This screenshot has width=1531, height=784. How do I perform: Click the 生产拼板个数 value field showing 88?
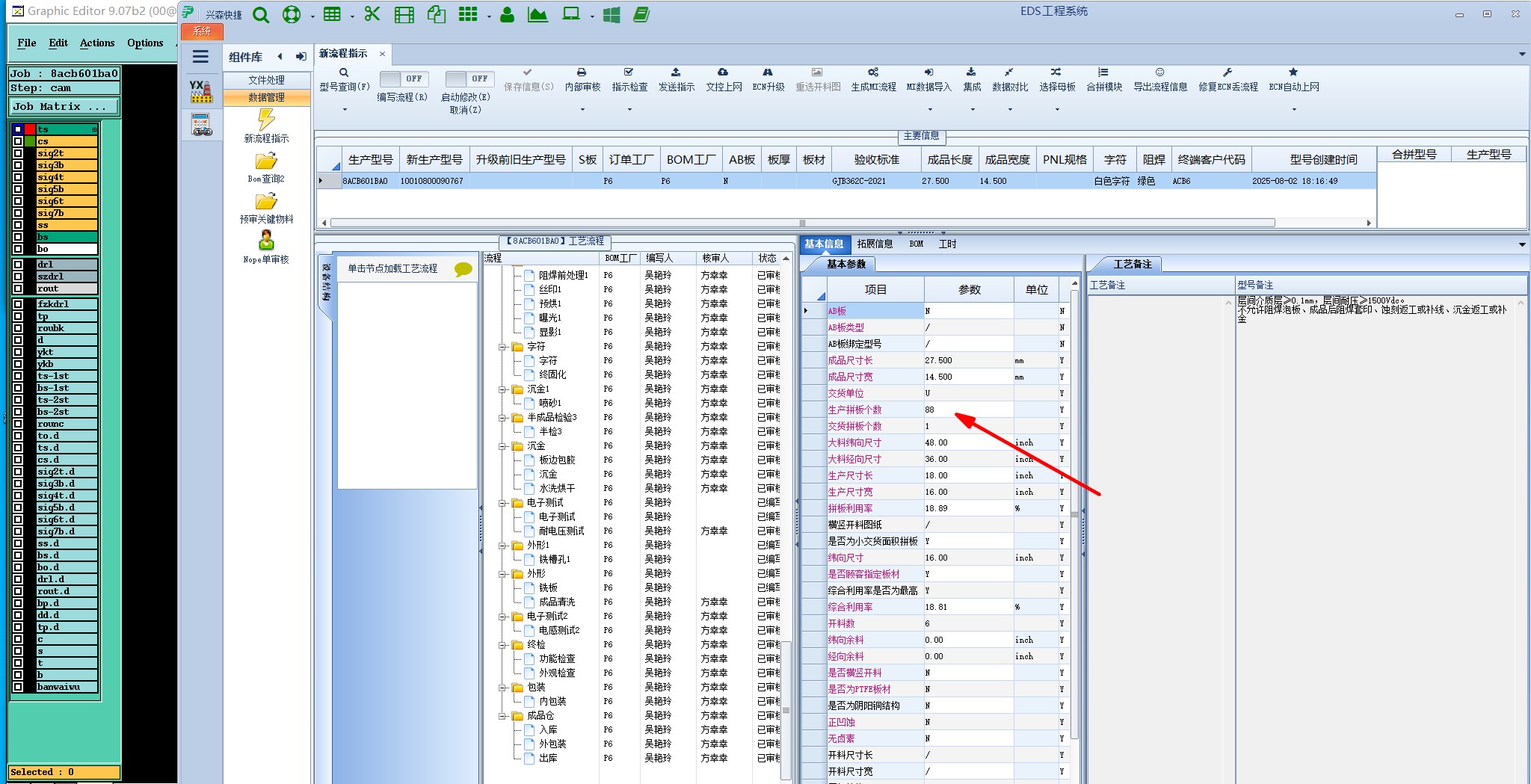tap(969, 410)
